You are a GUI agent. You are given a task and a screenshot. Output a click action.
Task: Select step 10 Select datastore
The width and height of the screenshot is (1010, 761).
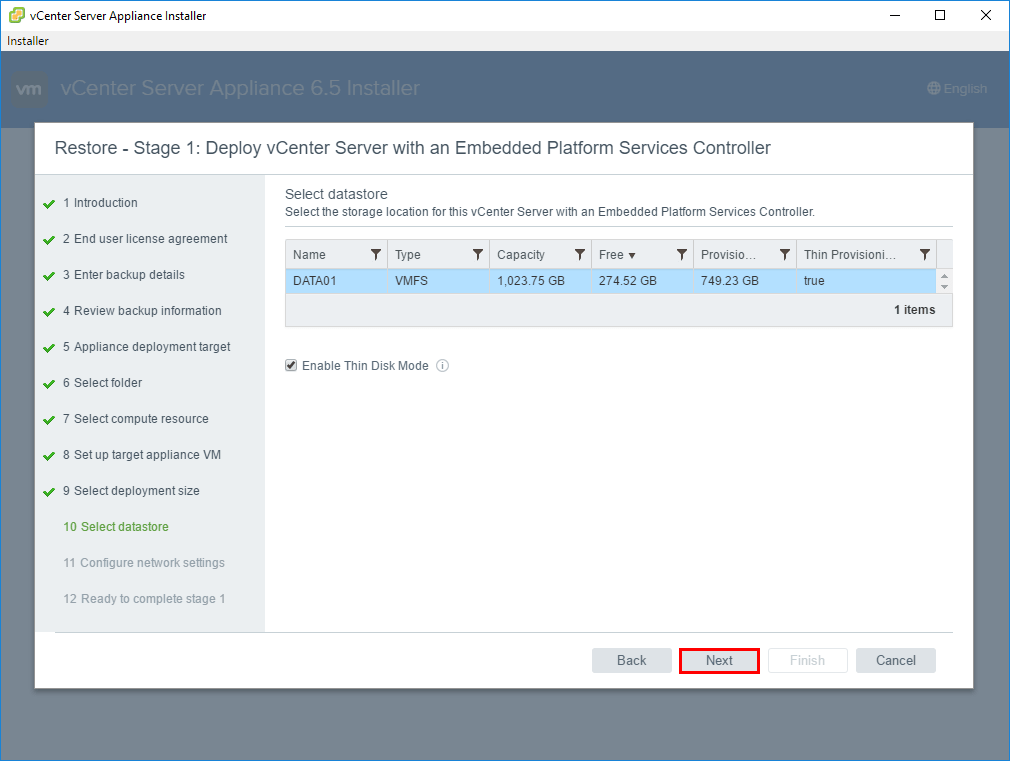116,527
